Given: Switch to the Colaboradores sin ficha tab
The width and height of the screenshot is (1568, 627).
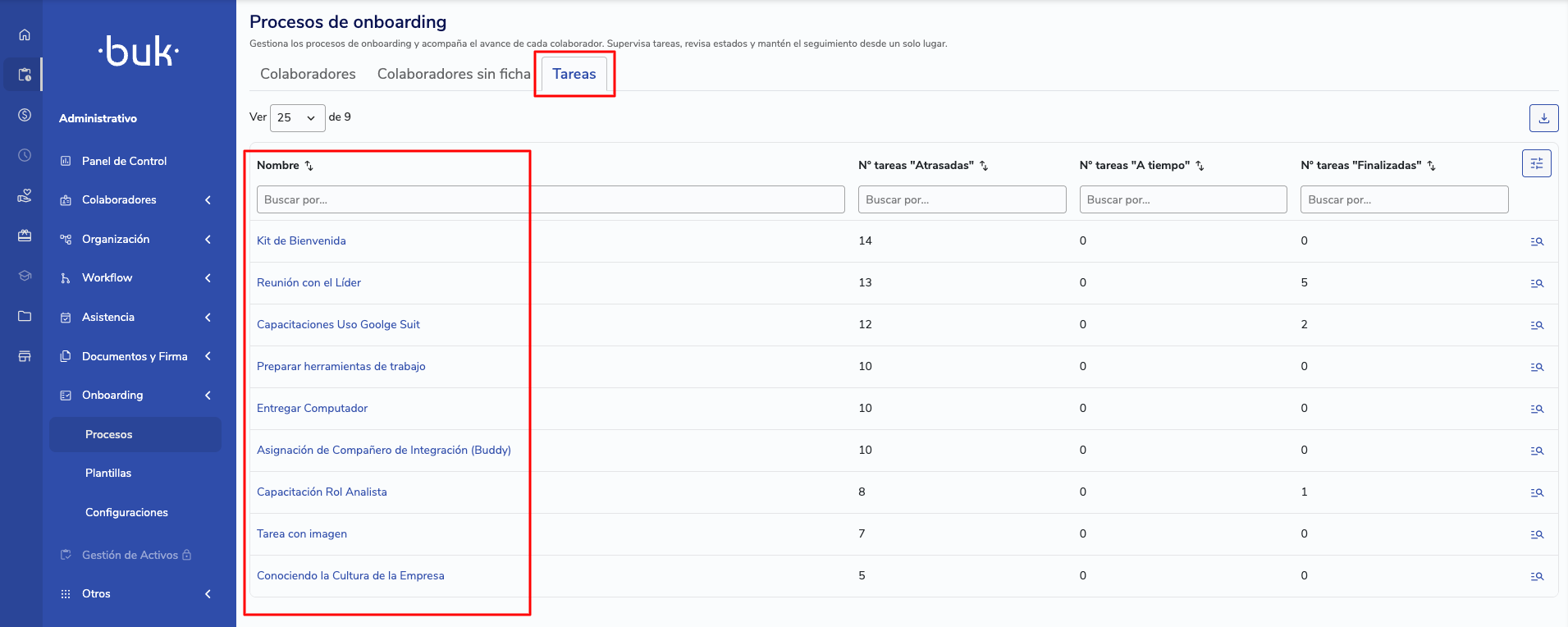Looking at the screenshot, I should coord(454,74).
